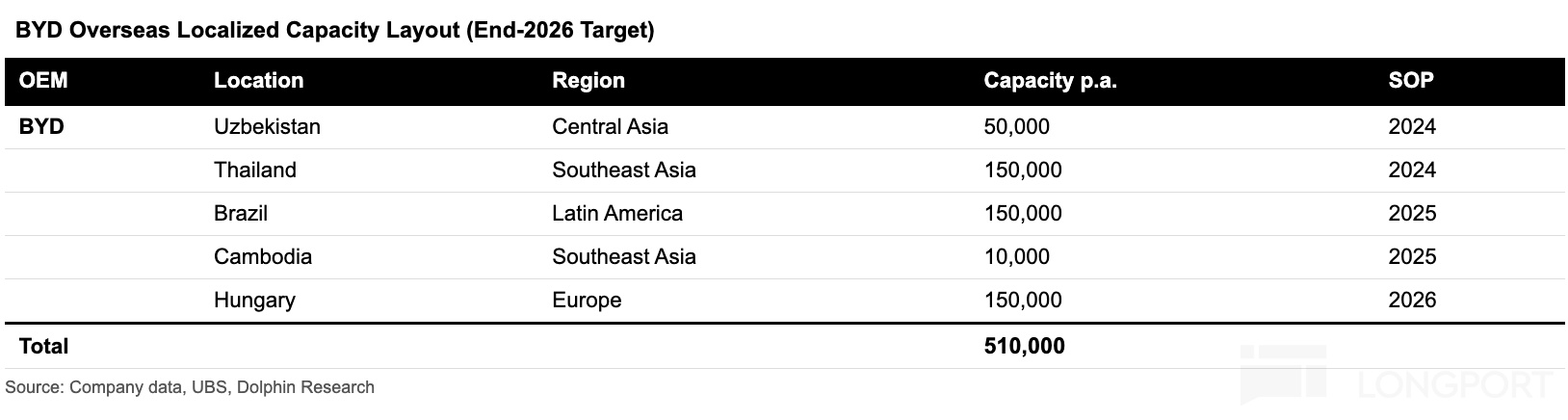Click the Region column header
Image resolution: width=1568 pixels, height=420 pixels.
[x=588, y=81]
